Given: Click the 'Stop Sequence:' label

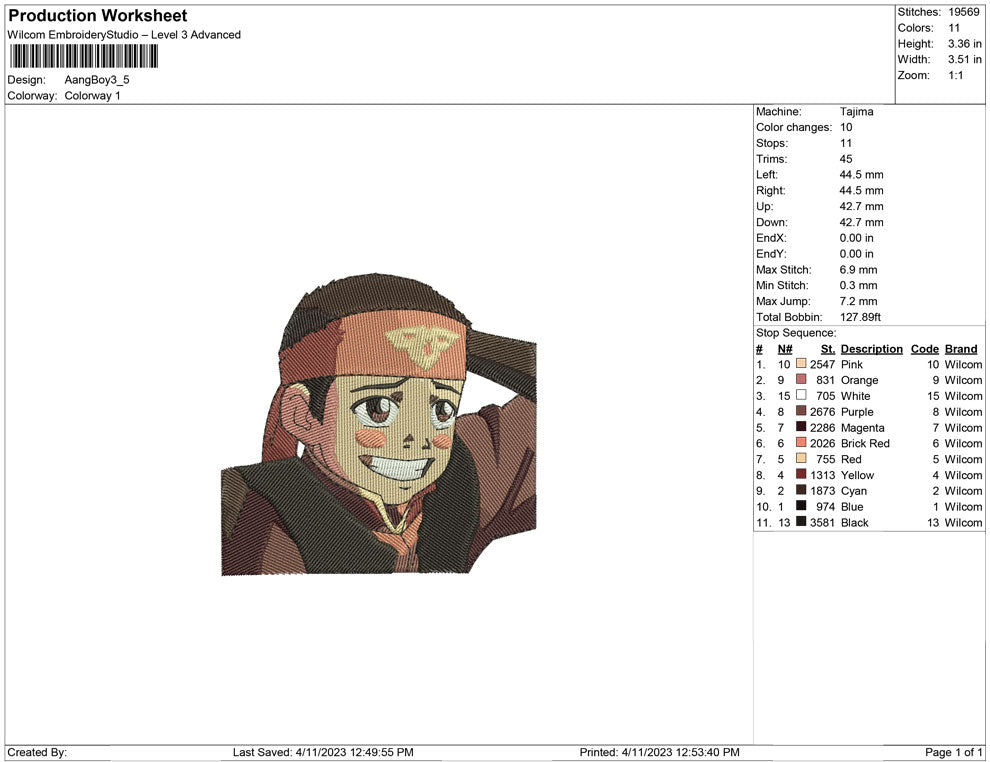Looking at the screenshot, I should point(796,333).
